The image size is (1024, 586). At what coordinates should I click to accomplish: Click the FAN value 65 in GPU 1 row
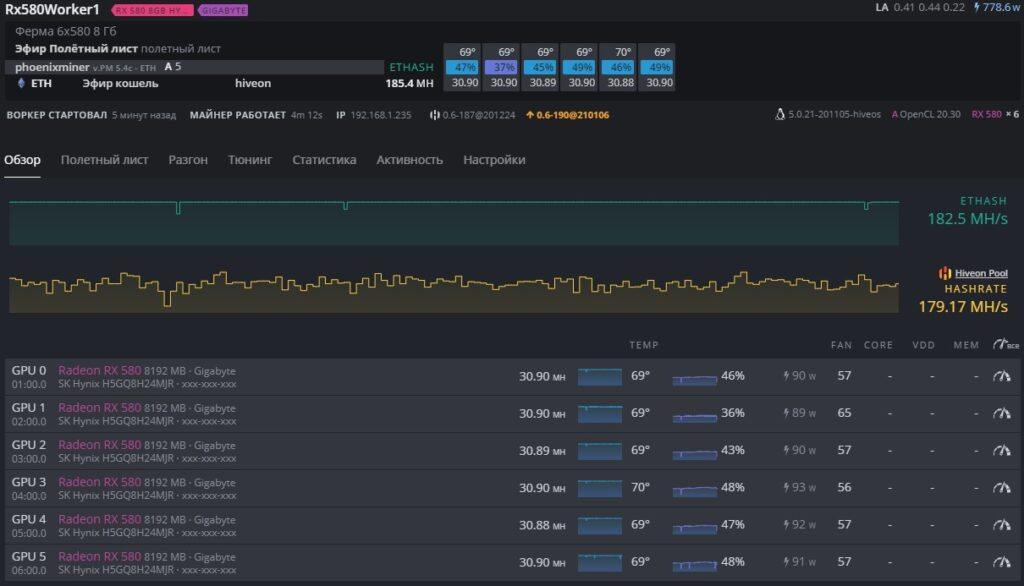(x=844, y=413)
